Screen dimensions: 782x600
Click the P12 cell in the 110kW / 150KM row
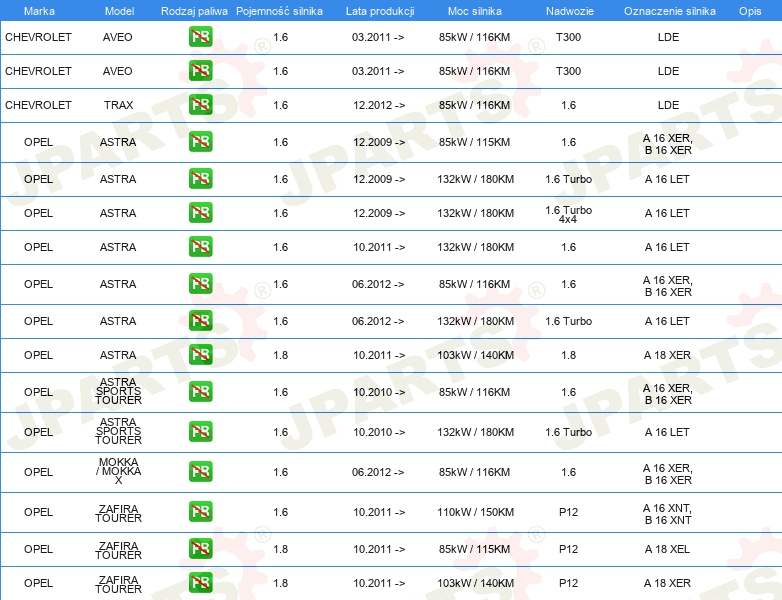tap(569, 512)
